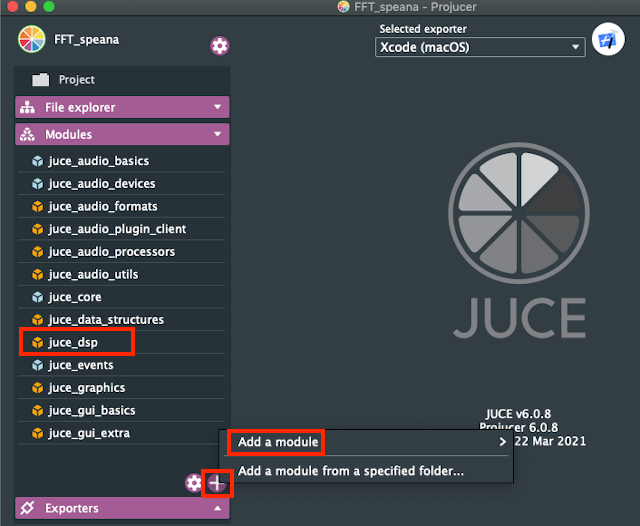Viewport: 640px width, 526px height.
Task: Click the plus button to add module
Action: tap(217, 483)
